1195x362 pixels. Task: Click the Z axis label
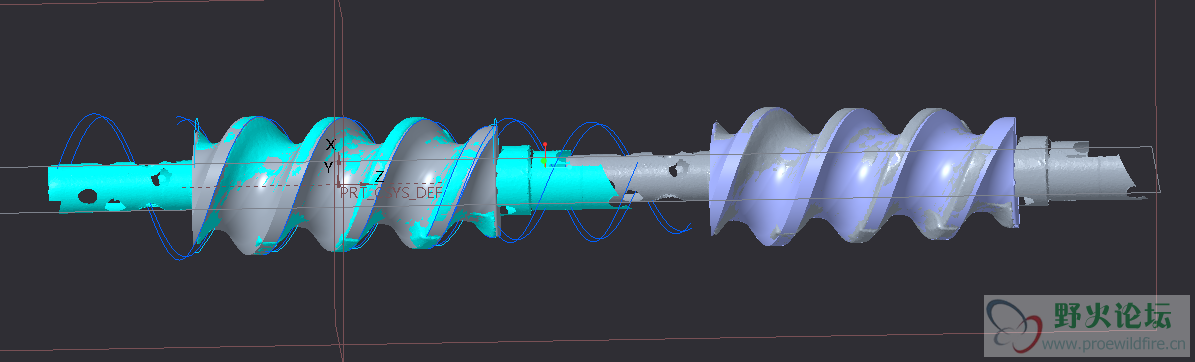click(x=379, y=177)
